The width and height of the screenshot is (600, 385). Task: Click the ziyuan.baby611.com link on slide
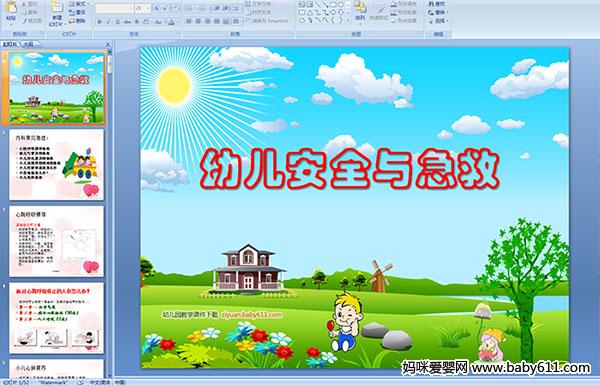pos(252,315)
